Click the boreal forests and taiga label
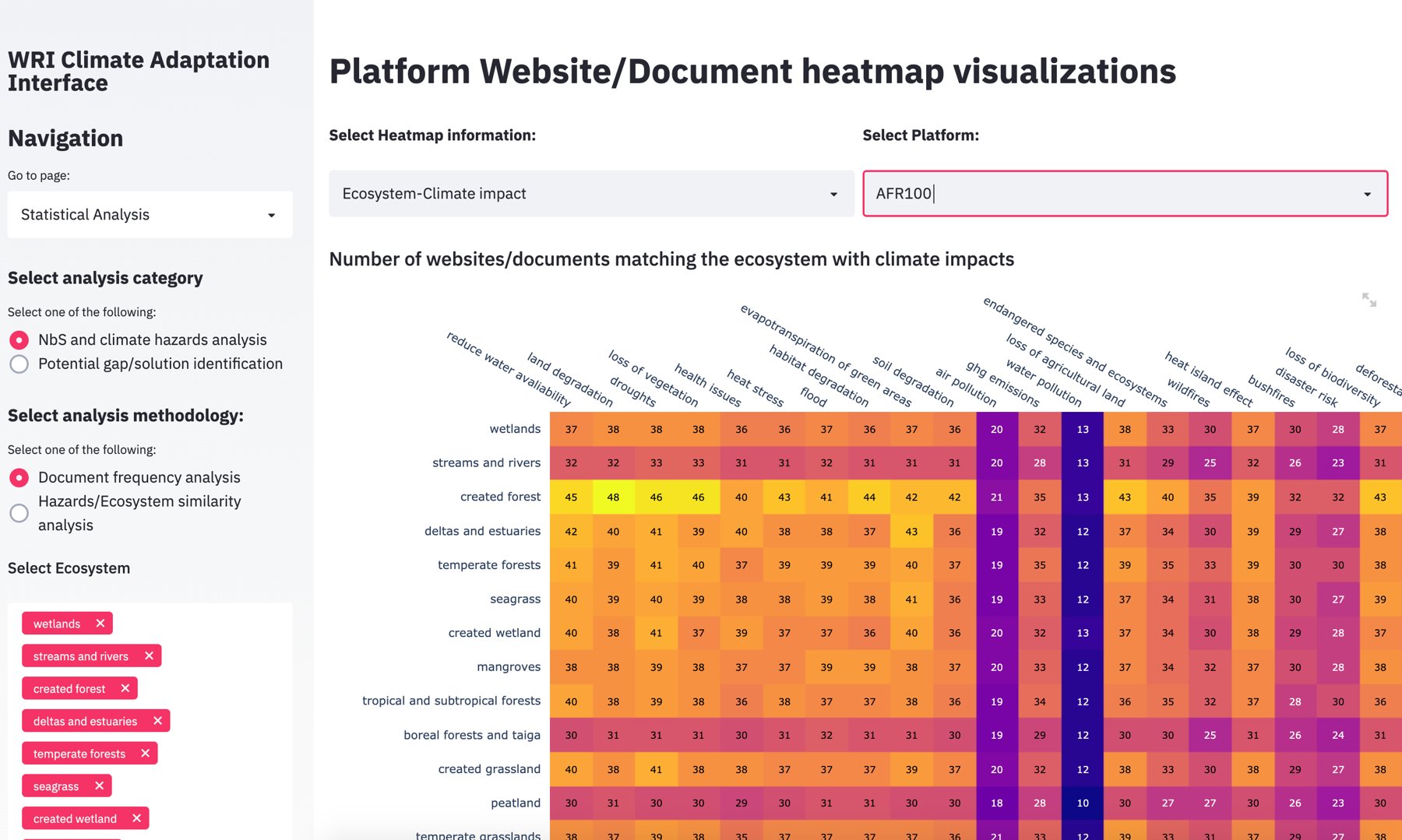1402x840 pixels. point(472,735)
